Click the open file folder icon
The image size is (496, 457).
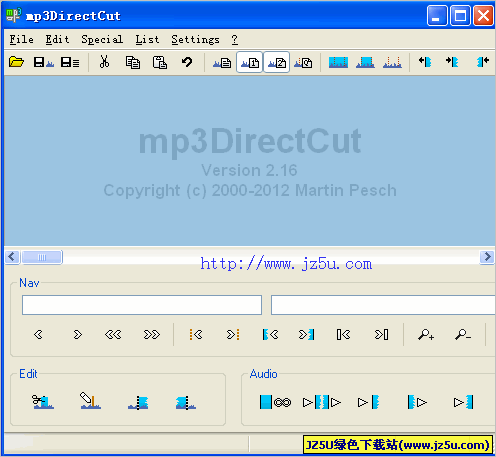(x=16, y=62)
